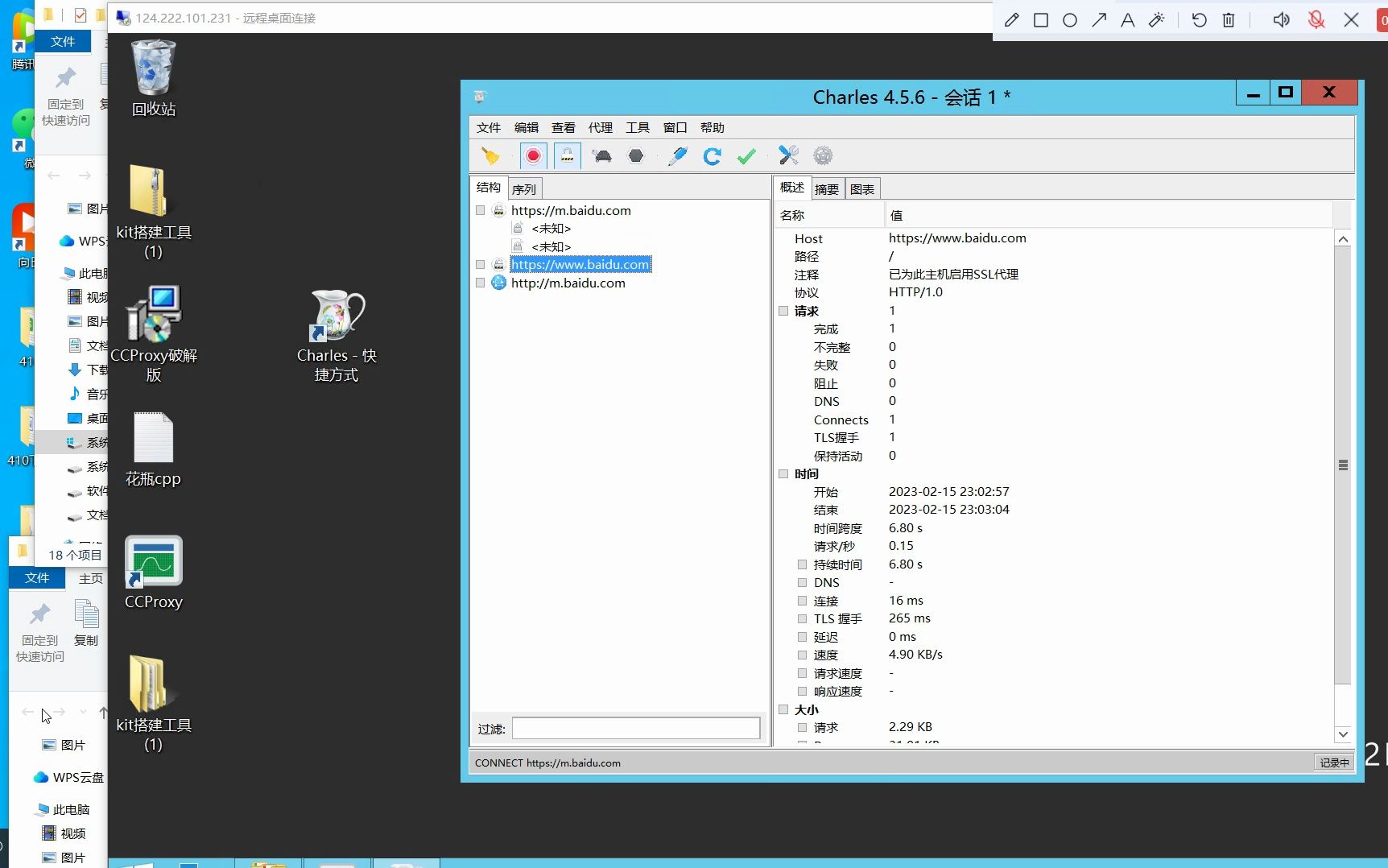1388x868 pixels.
Task: Click the overview panel vertical scrollbar
Action: pyautogui.click(x=1343, y=465)
